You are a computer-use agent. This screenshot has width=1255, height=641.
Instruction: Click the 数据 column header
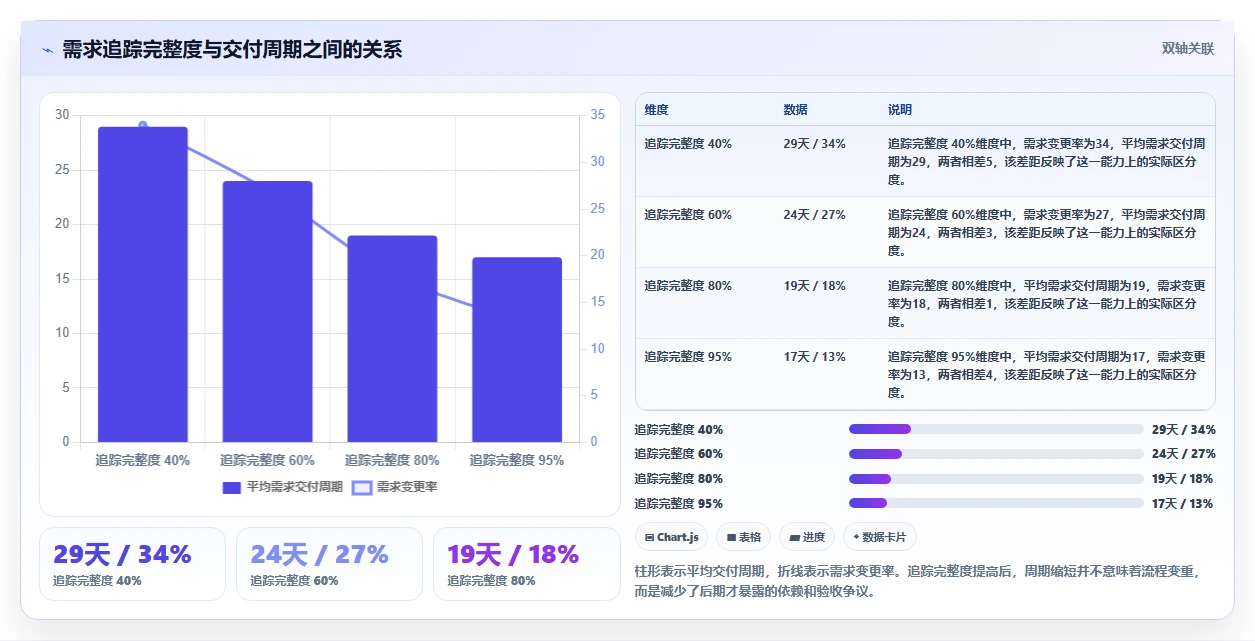796,110
